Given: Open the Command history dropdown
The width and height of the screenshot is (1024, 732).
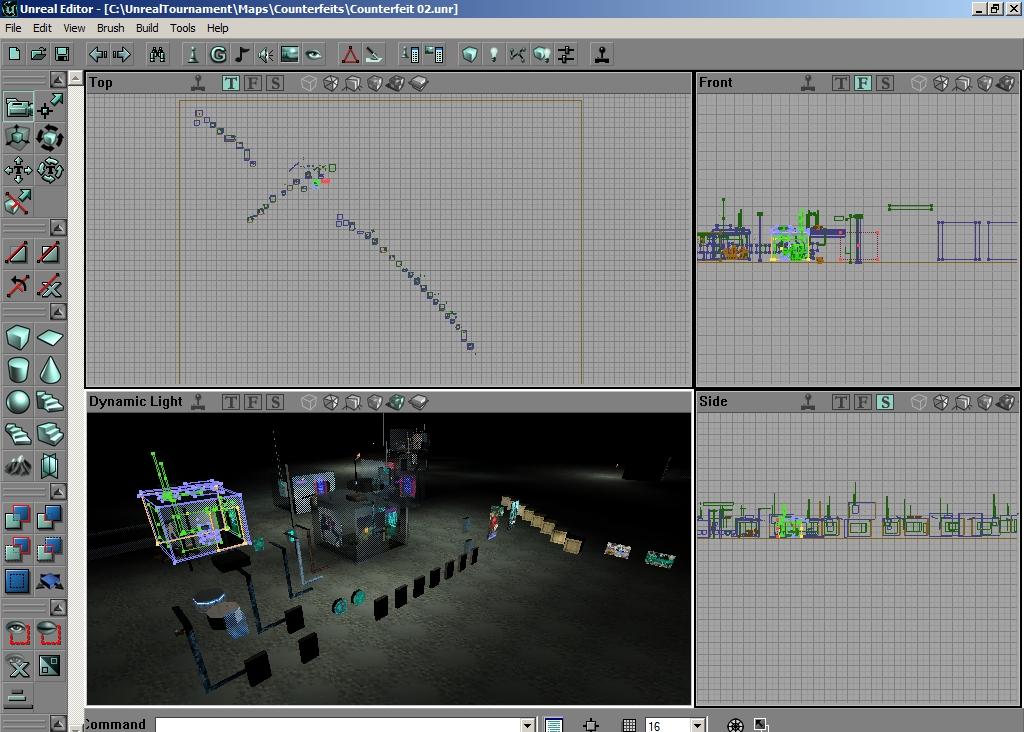Looking at the screenshot, I should tap(527, 725).
